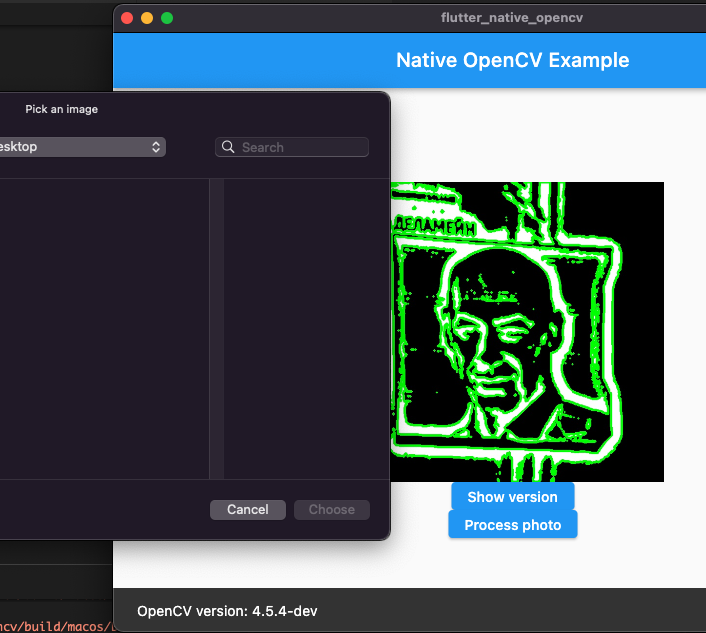Cancel the Pick an image dialog
The width and height of the screenshot is (706, 633).
tap(248, 510)
